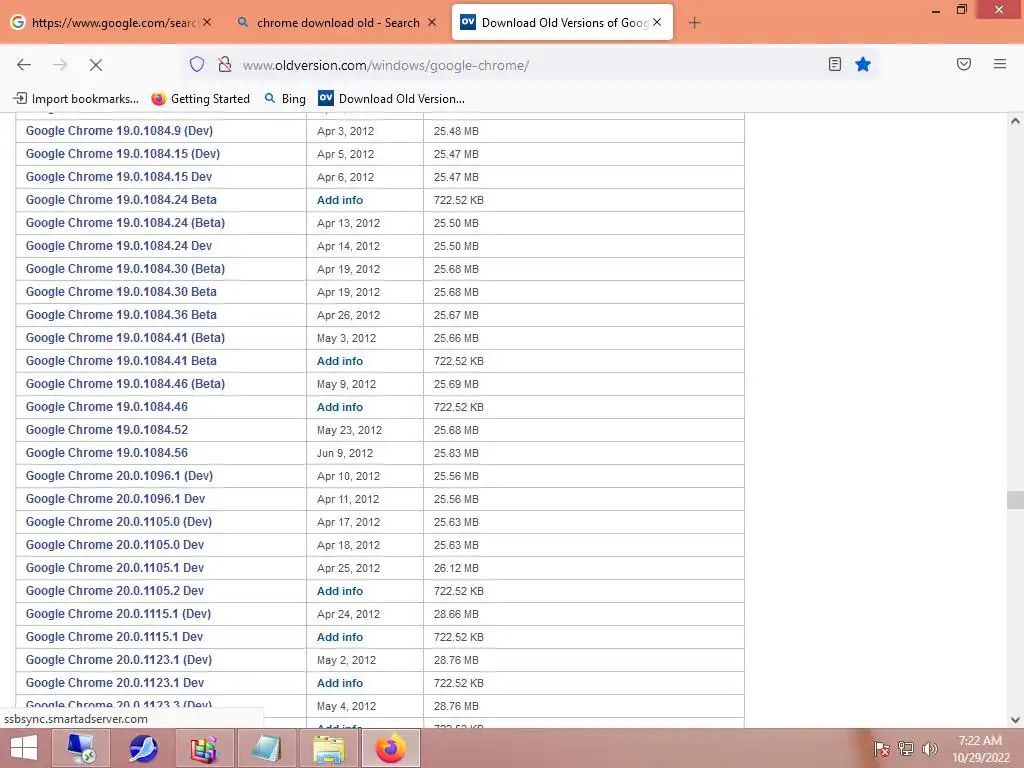
Task: Open a new tab with plus button
Action: tap(694, 23)
